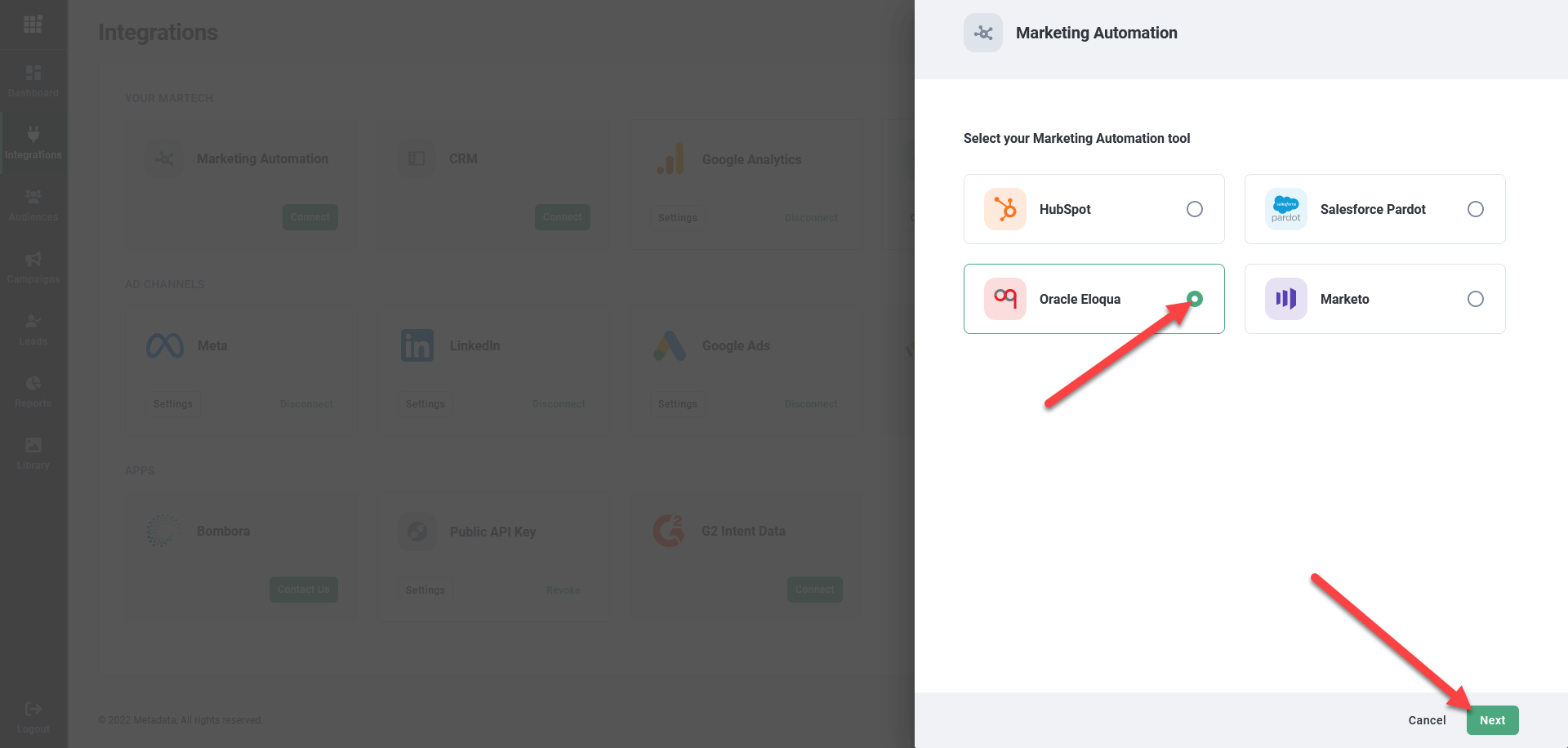The image size is (1568, 748).
Task: Click the Marketing Automation header icon
Action: coord(983,33)
